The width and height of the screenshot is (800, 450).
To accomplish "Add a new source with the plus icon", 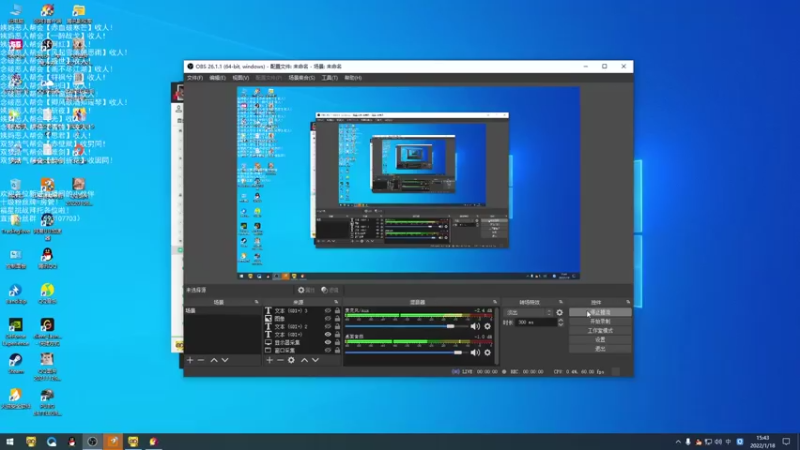I will click(269, 360).
